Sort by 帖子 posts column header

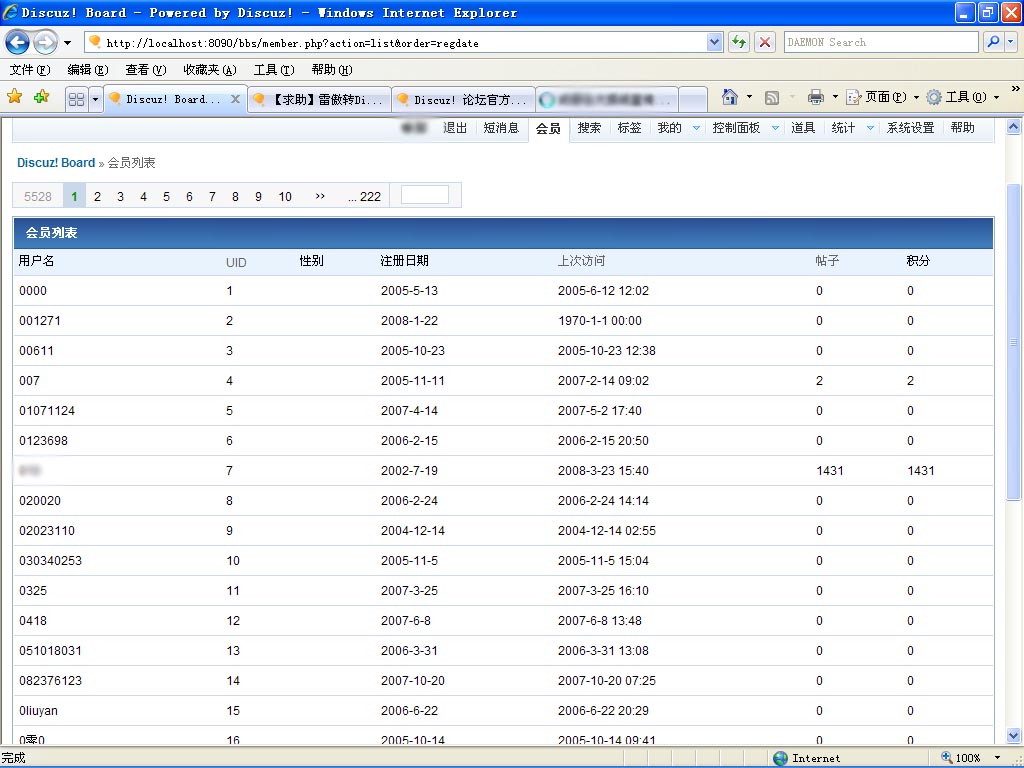[x=827, y=261]
